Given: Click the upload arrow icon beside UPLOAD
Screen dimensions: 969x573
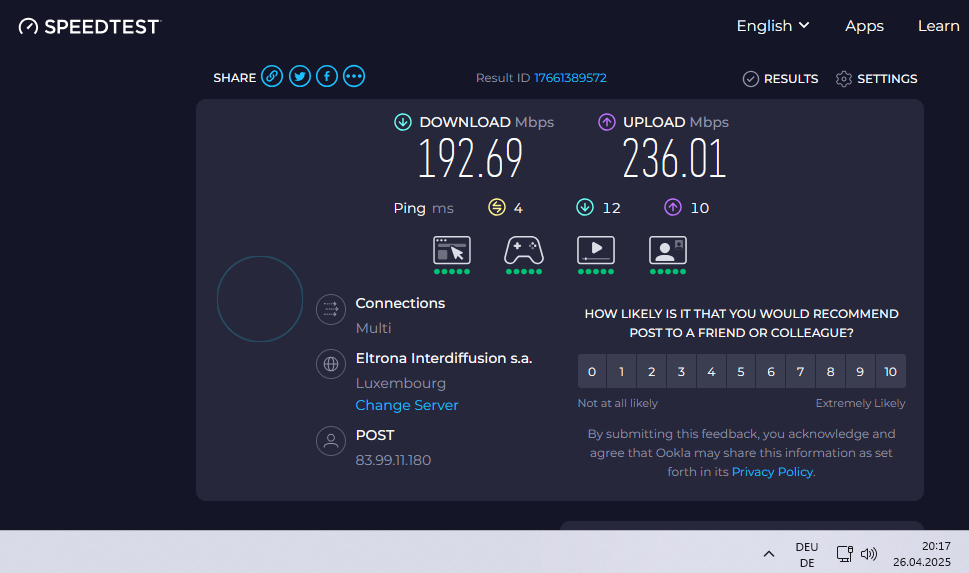Looking at the screenshot, I should tap(607, 122).
